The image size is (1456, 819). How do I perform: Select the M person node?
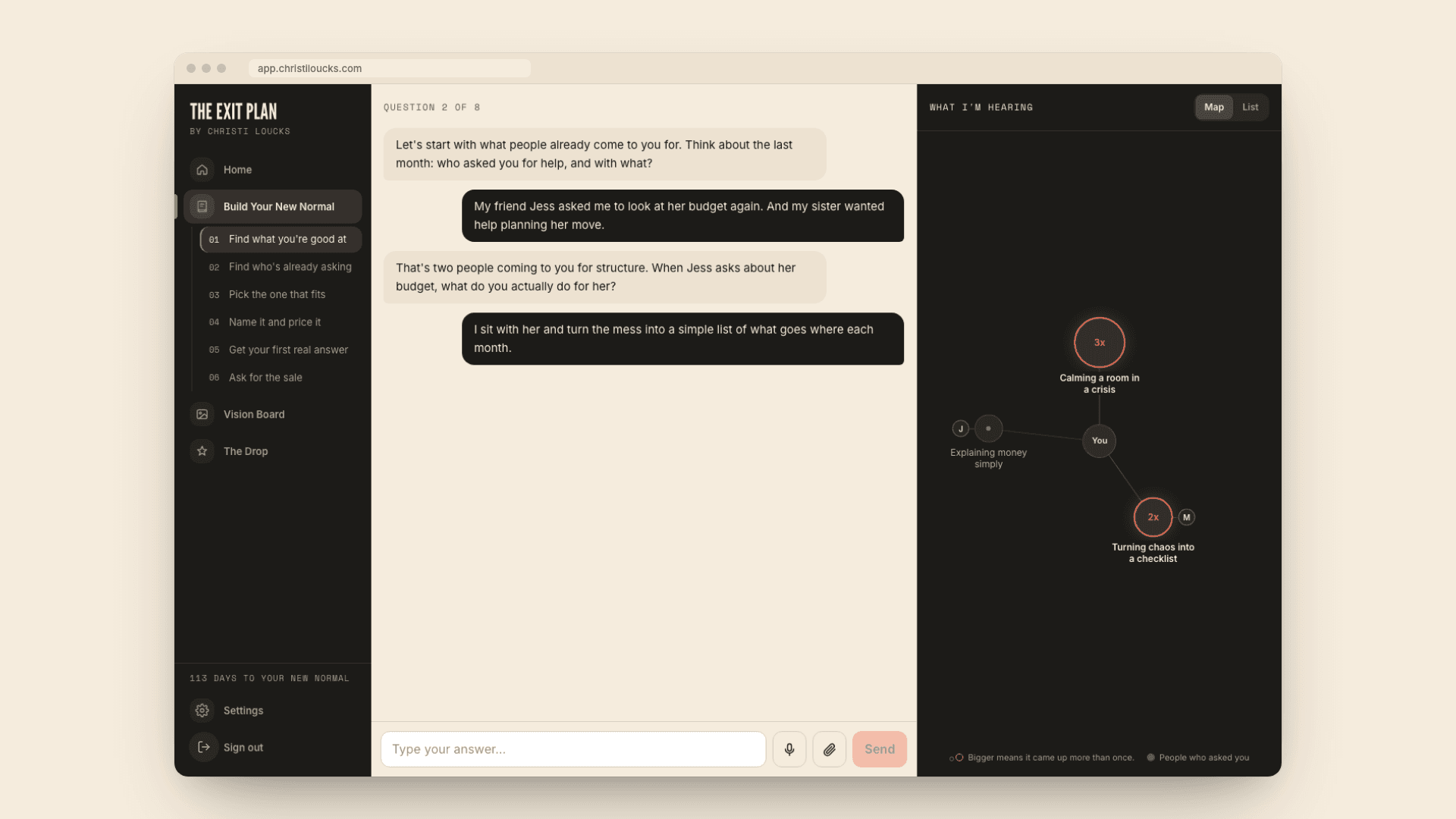click(1187, 517)
